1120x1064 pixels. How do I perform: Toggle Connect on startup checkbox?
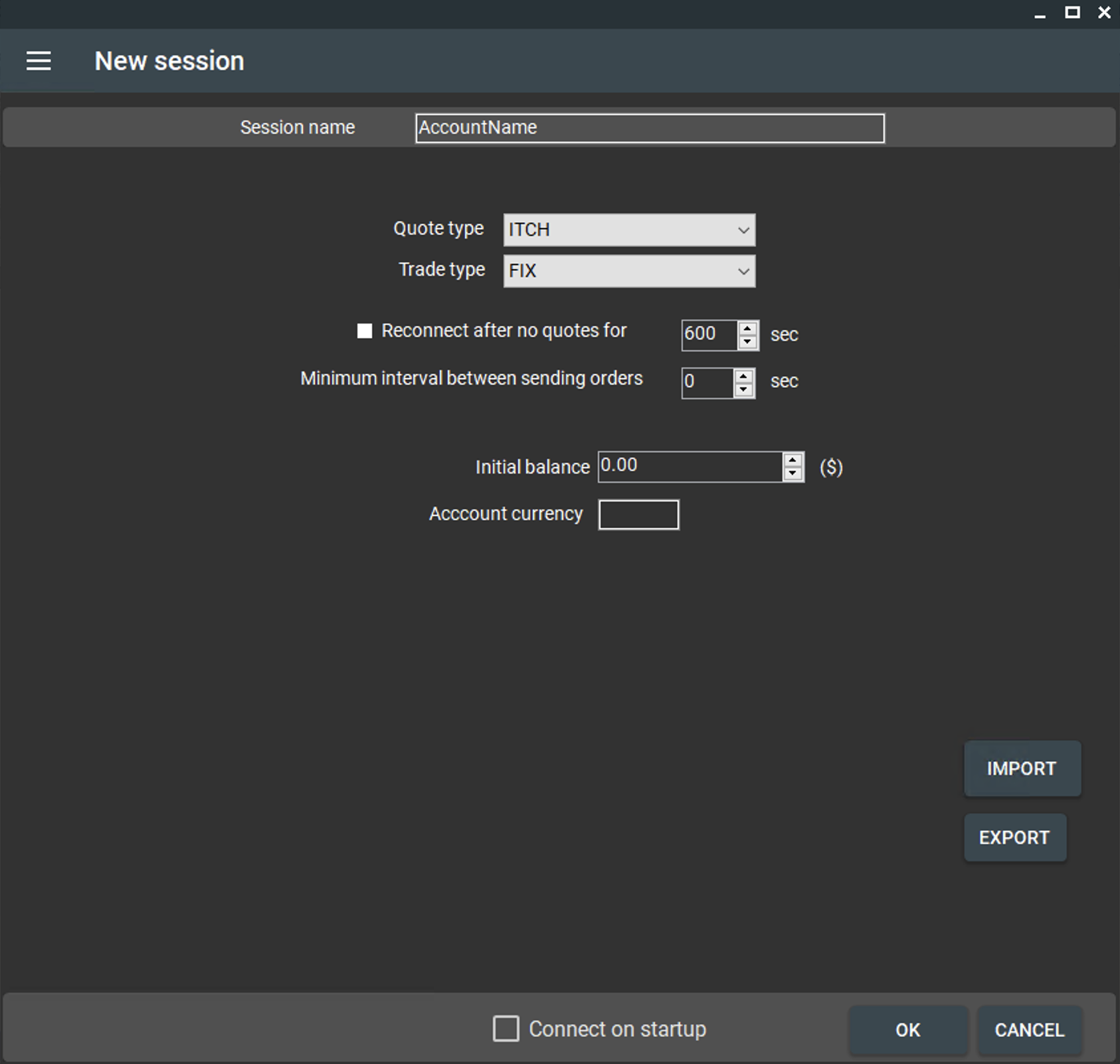coord(506,1029)
